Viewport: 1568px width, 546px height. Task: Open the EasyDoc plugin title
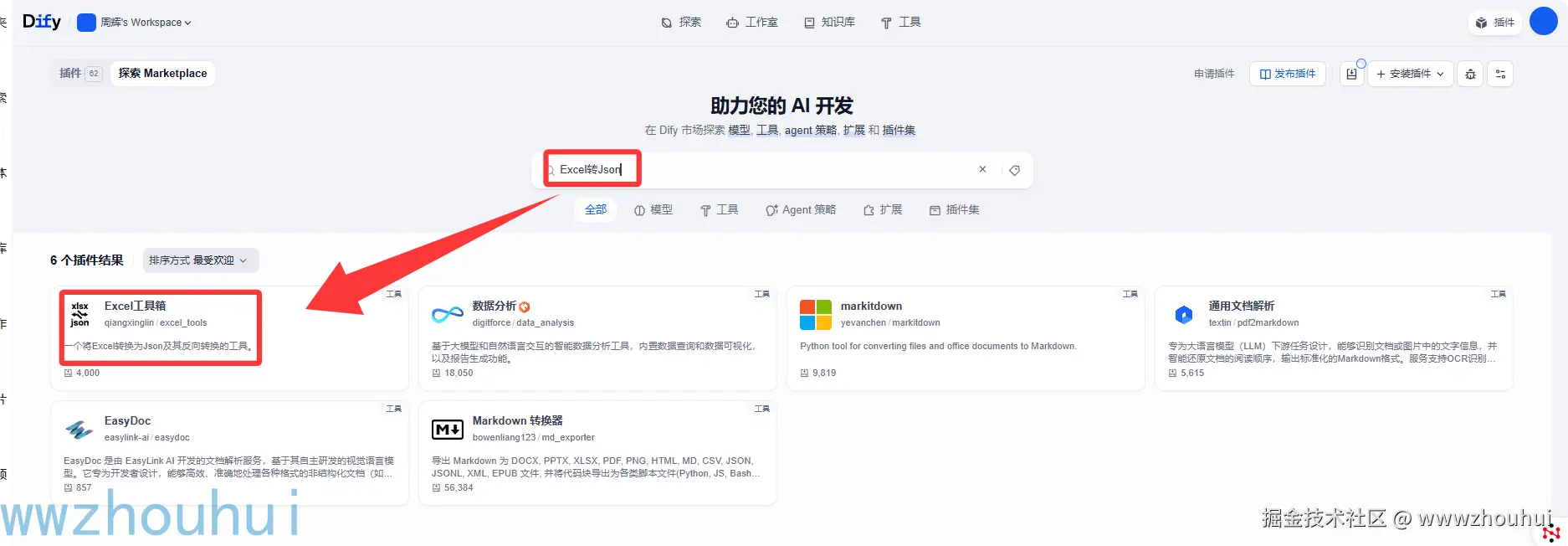127,421
